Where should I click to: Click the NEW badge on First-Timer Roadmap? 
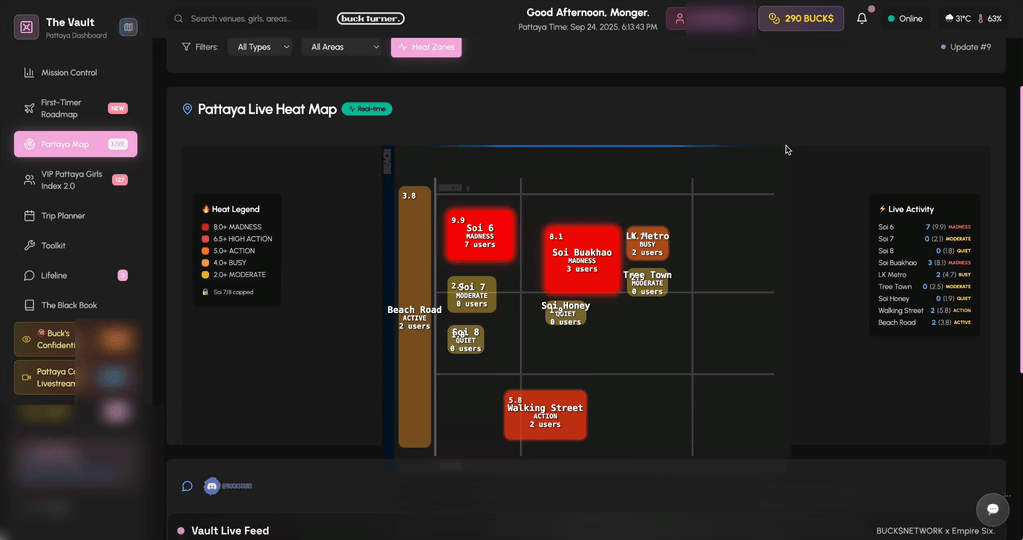click(117, 108)
